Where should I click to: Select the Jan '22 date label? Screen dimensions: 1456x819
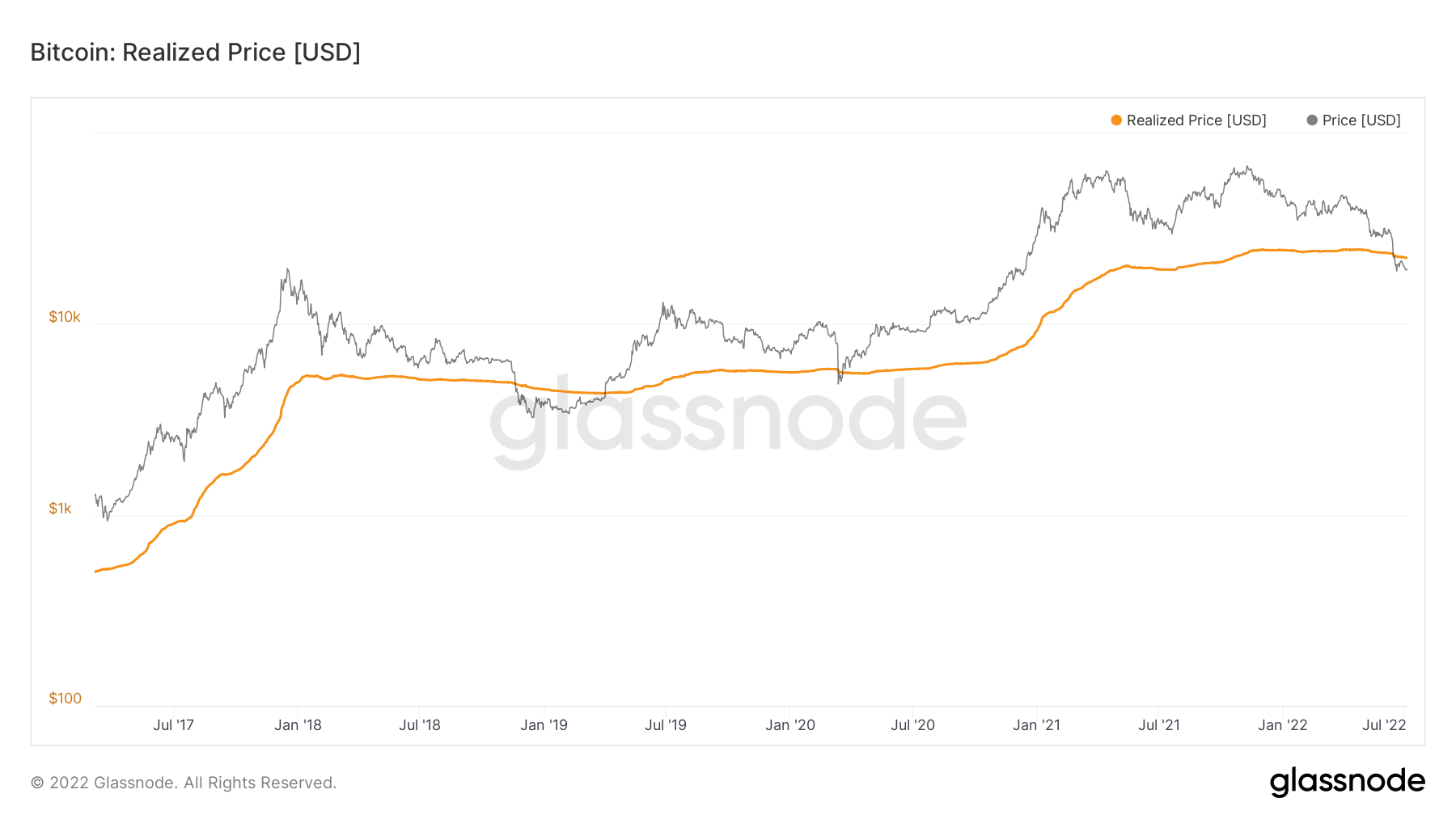(x=1282, y=725)
